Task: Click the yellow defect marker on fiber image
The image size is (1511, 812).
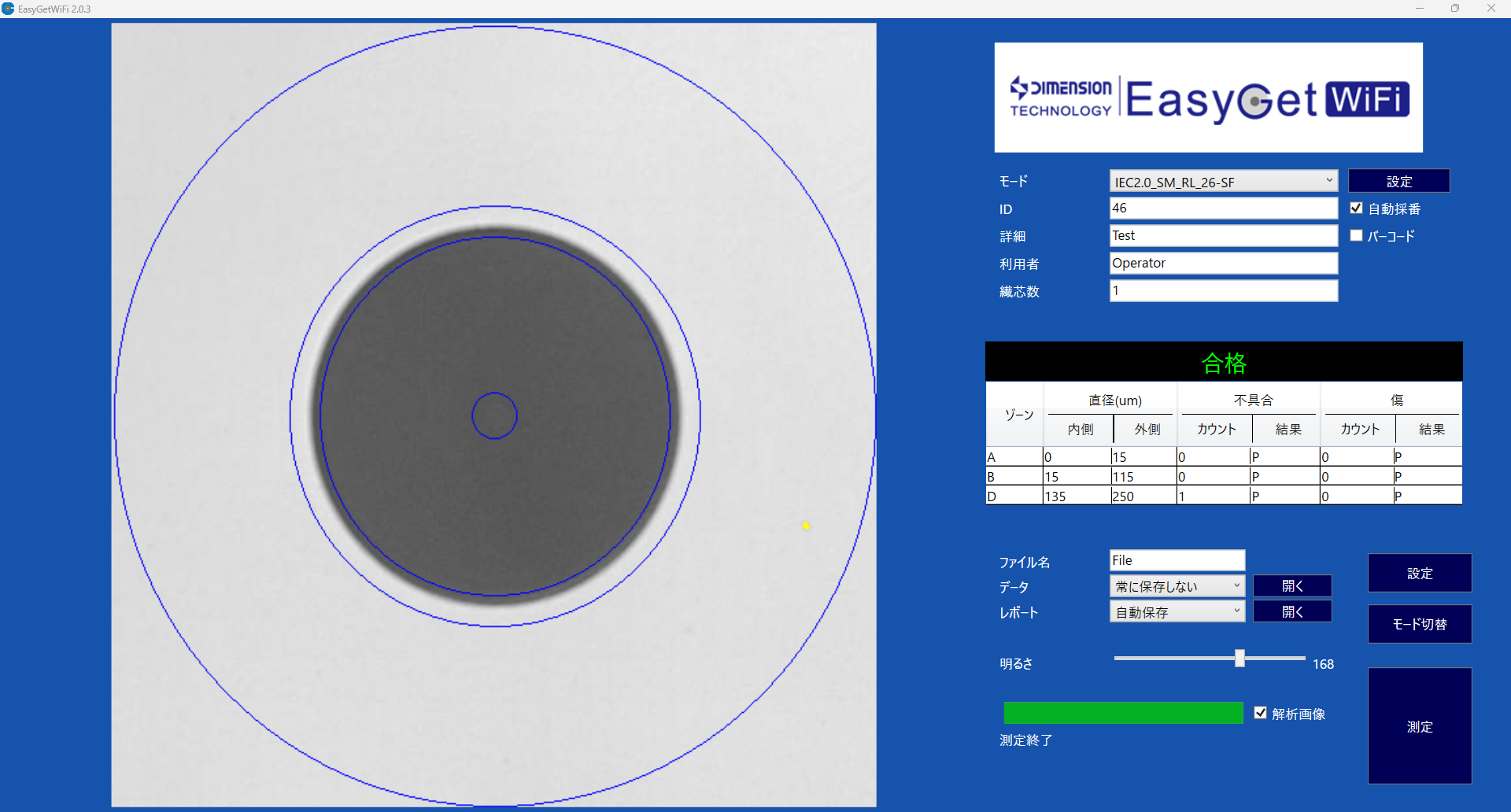Action: (806, 525)
